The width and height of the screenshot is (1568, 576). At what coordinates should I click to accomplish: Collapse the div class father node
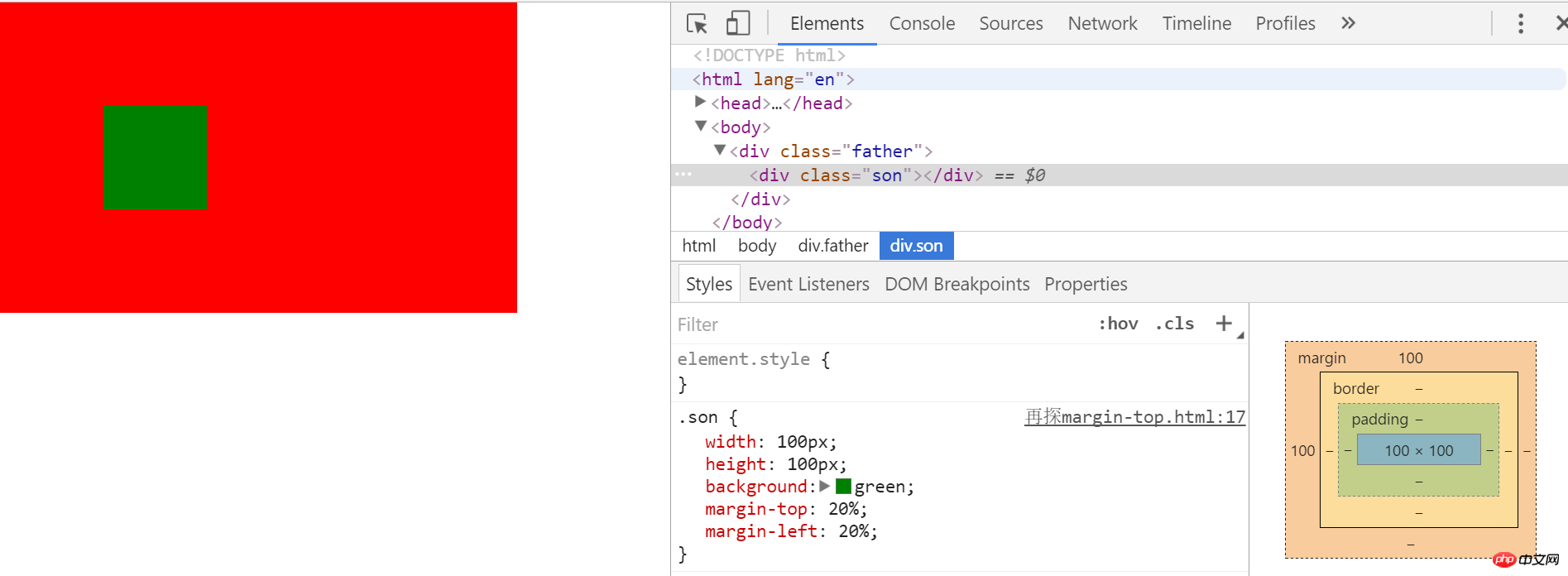720,150
